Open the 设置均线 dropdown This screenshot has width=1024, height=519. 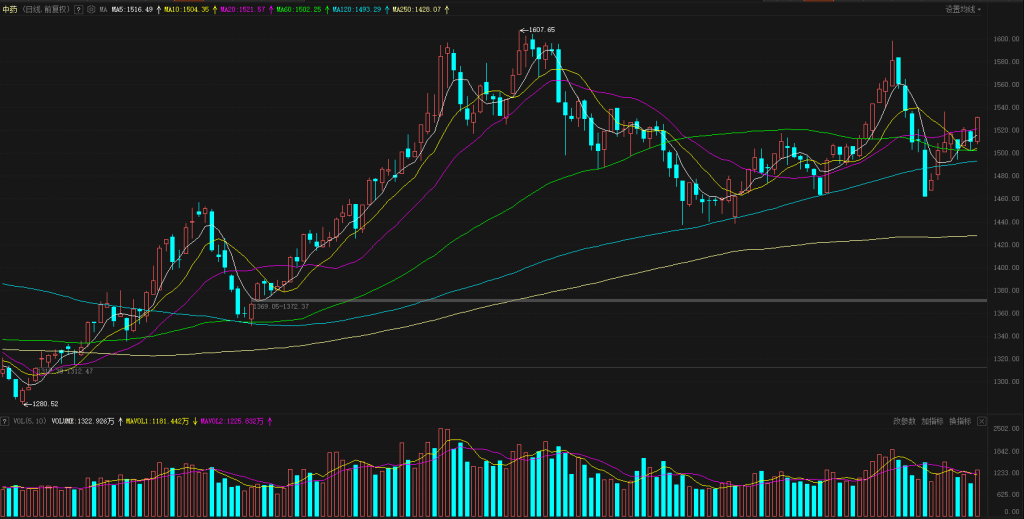[x=963, y=9]
